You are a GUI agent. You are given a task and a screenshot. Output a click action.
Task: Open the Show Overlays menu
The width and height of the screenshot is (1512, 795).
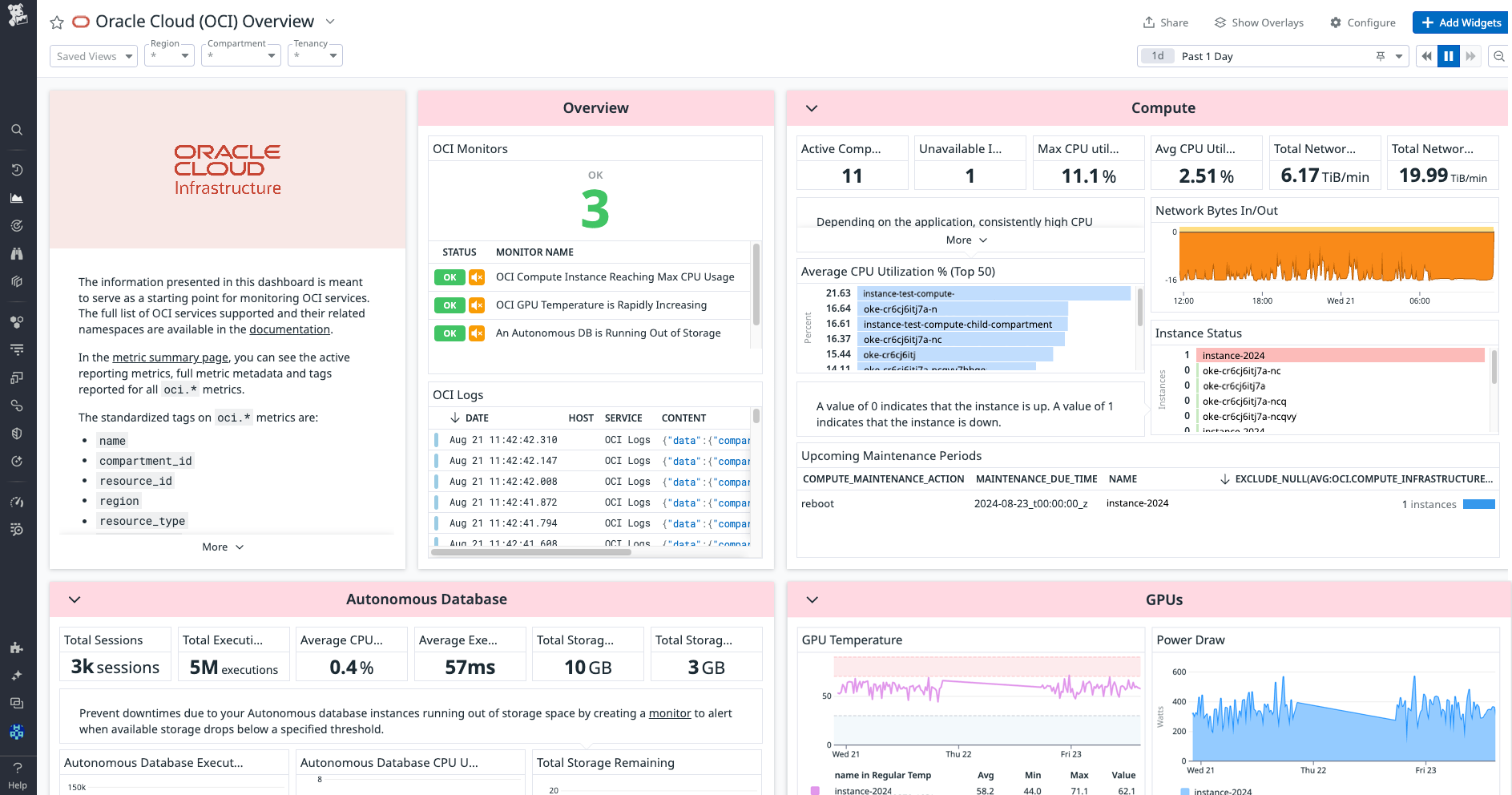click(1258, 22)
